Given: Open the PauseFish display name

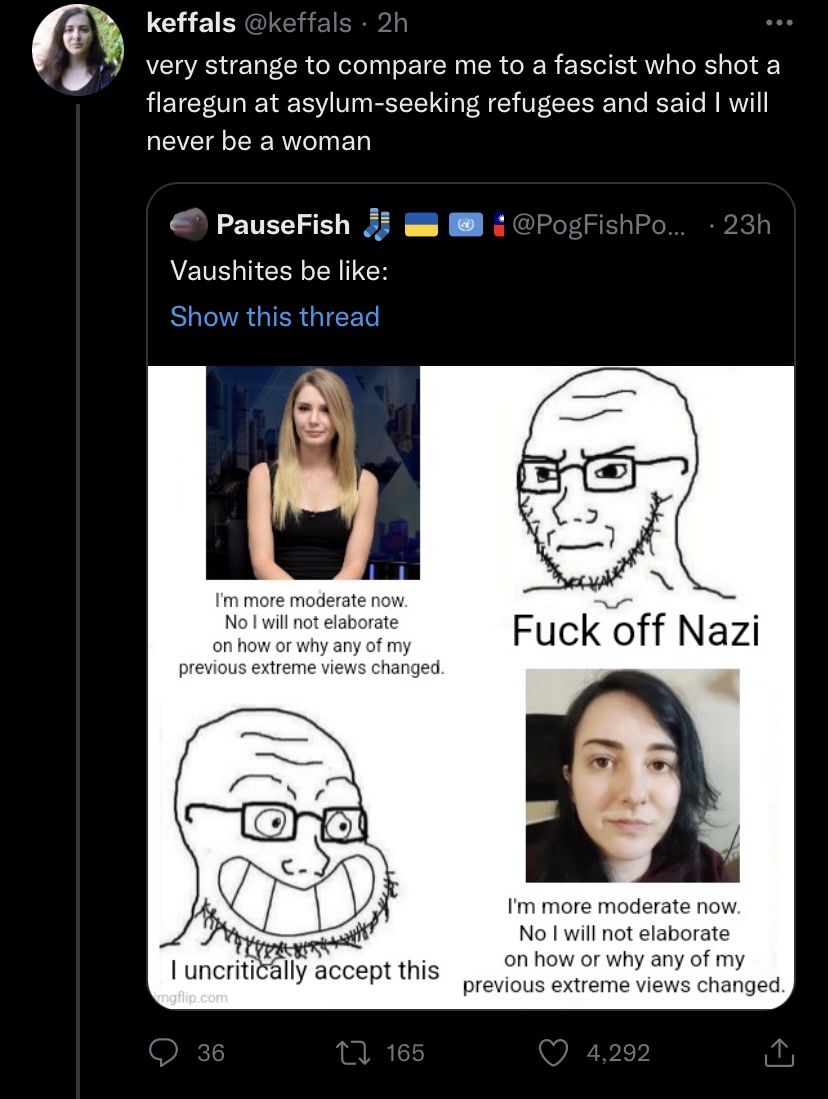Looking at the screenshot, I should click(283, 224).
